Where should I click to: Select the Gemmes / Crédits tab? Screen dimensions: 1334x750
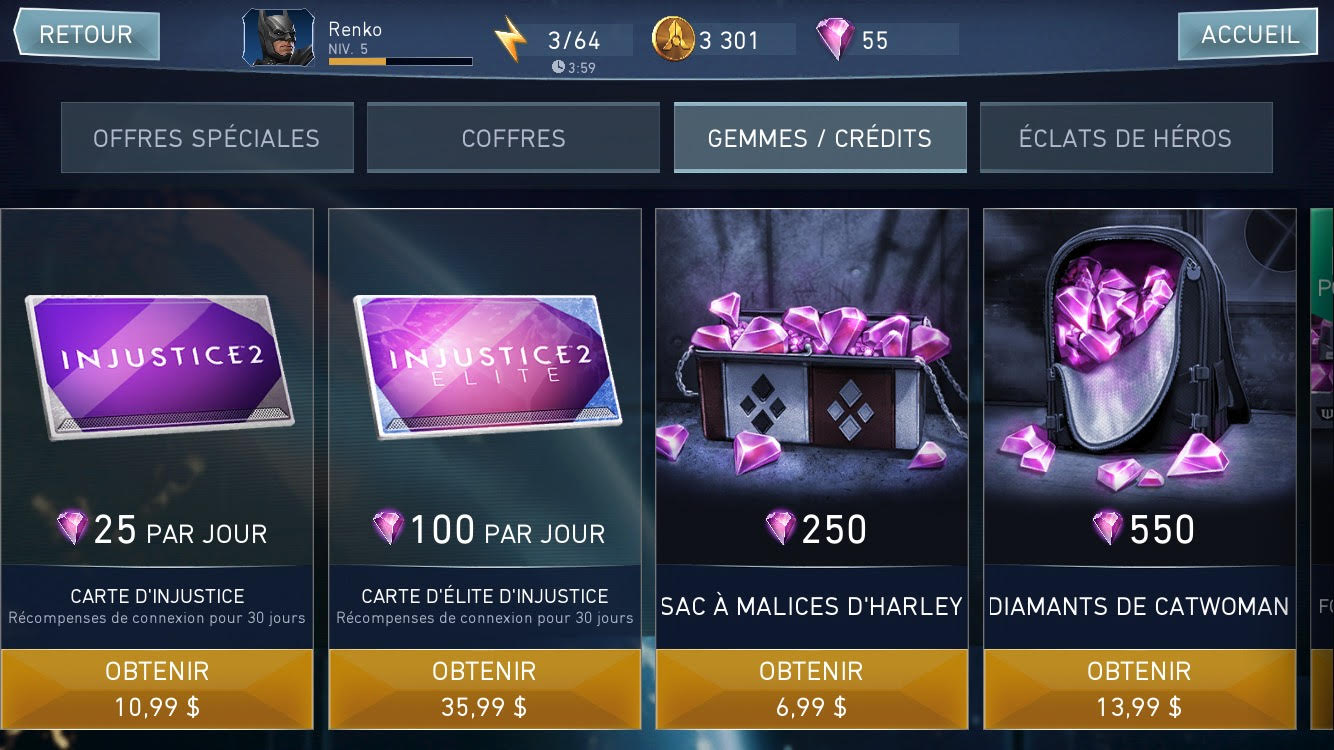[x=820, y=138]
